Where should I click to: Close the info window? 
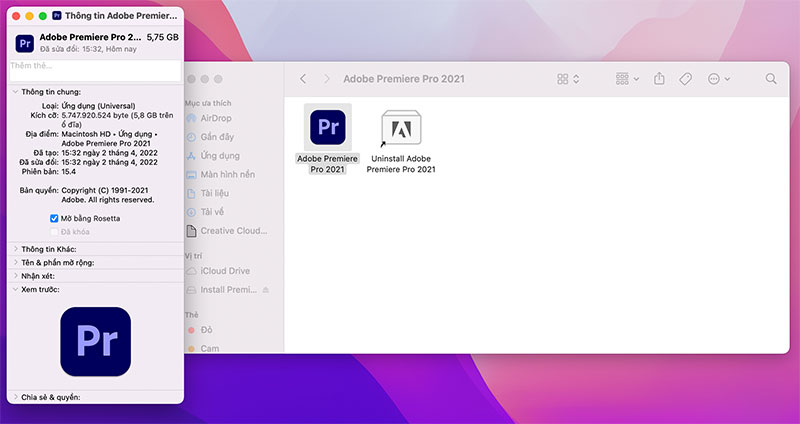tap(16, 16)
